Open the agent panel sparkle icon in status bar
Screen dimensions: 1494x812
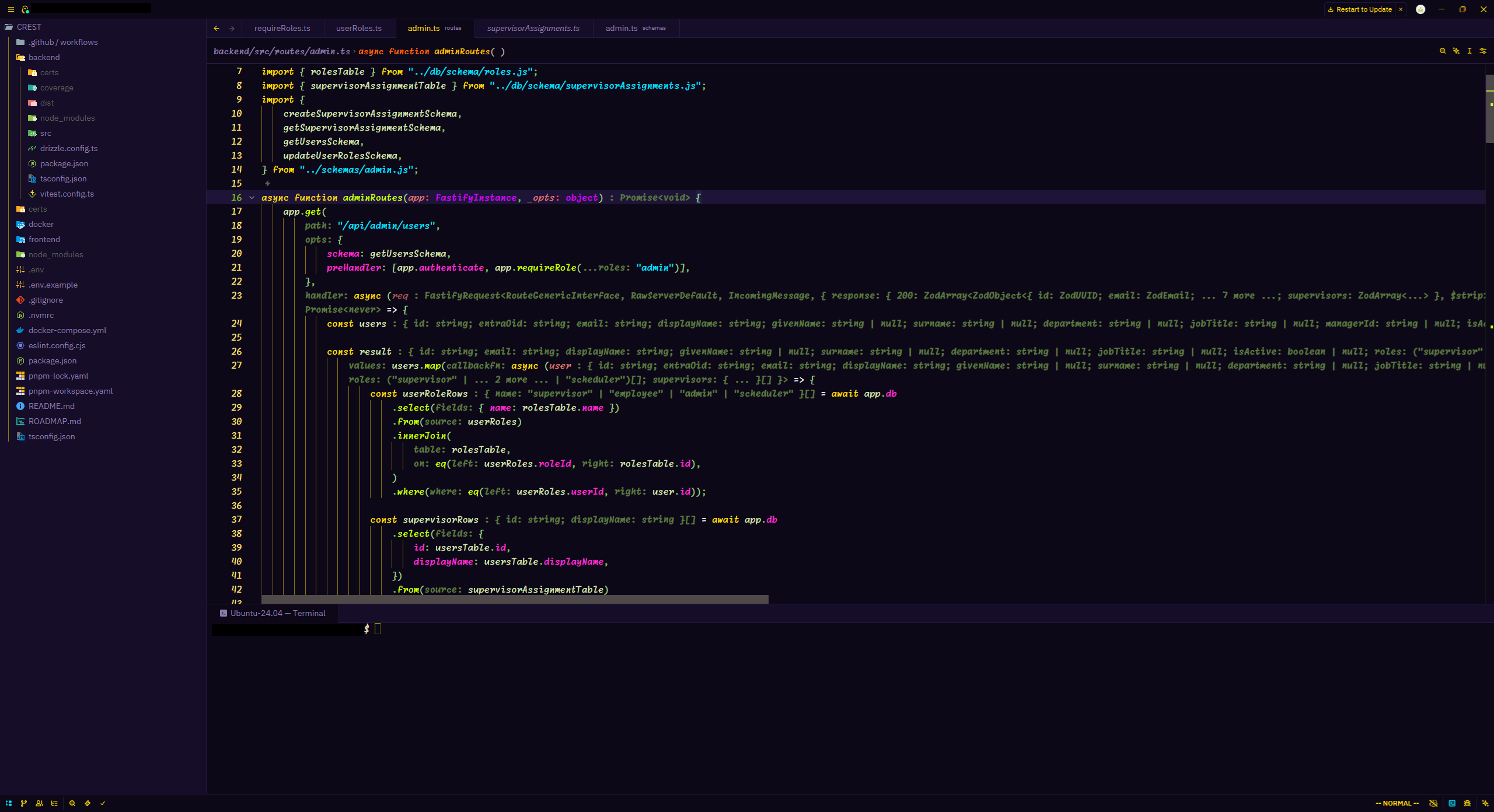click(1485, 803)
